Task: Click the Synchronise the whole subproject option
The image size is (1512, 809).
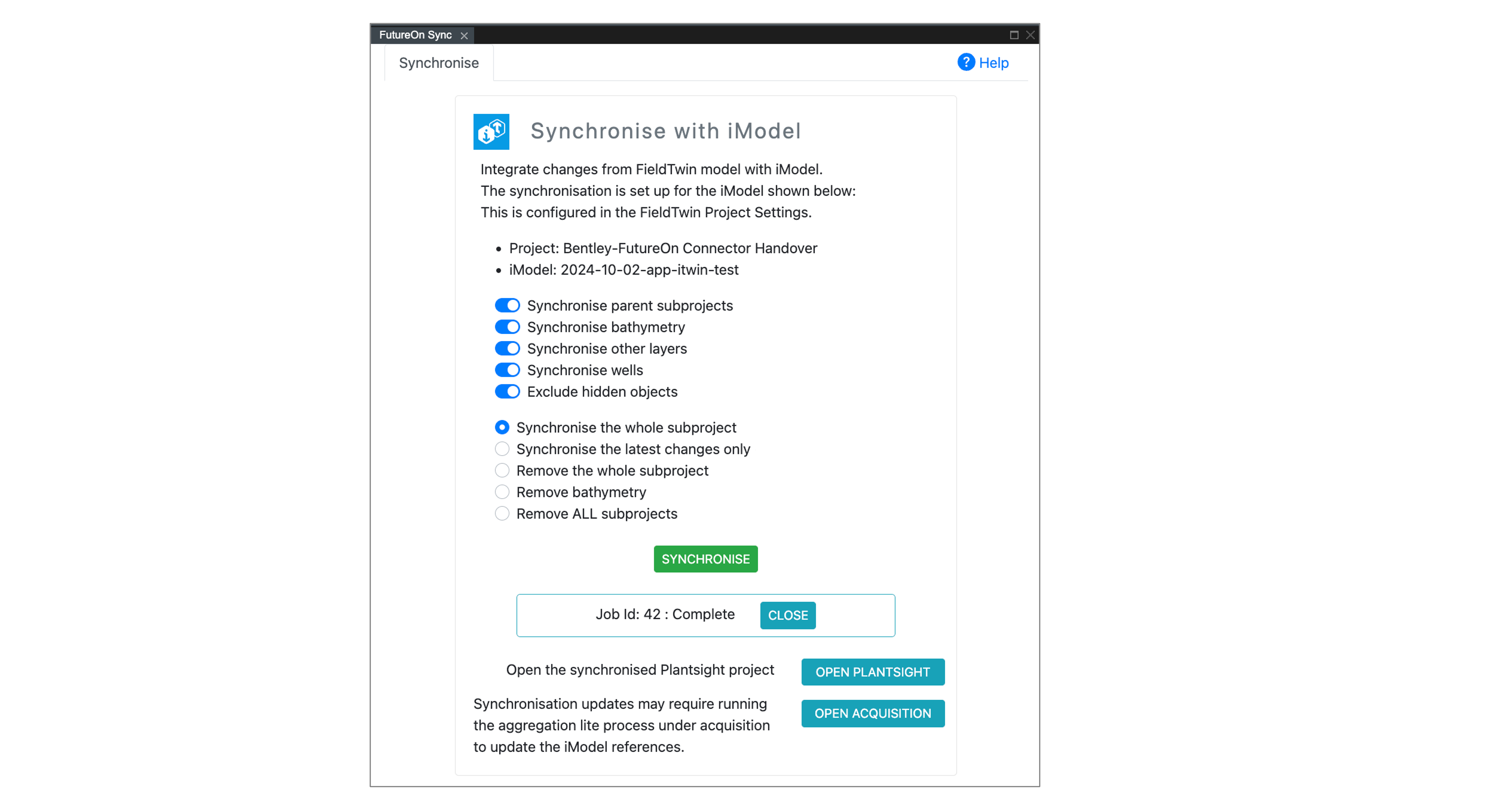Action: (x=502, y=427)
